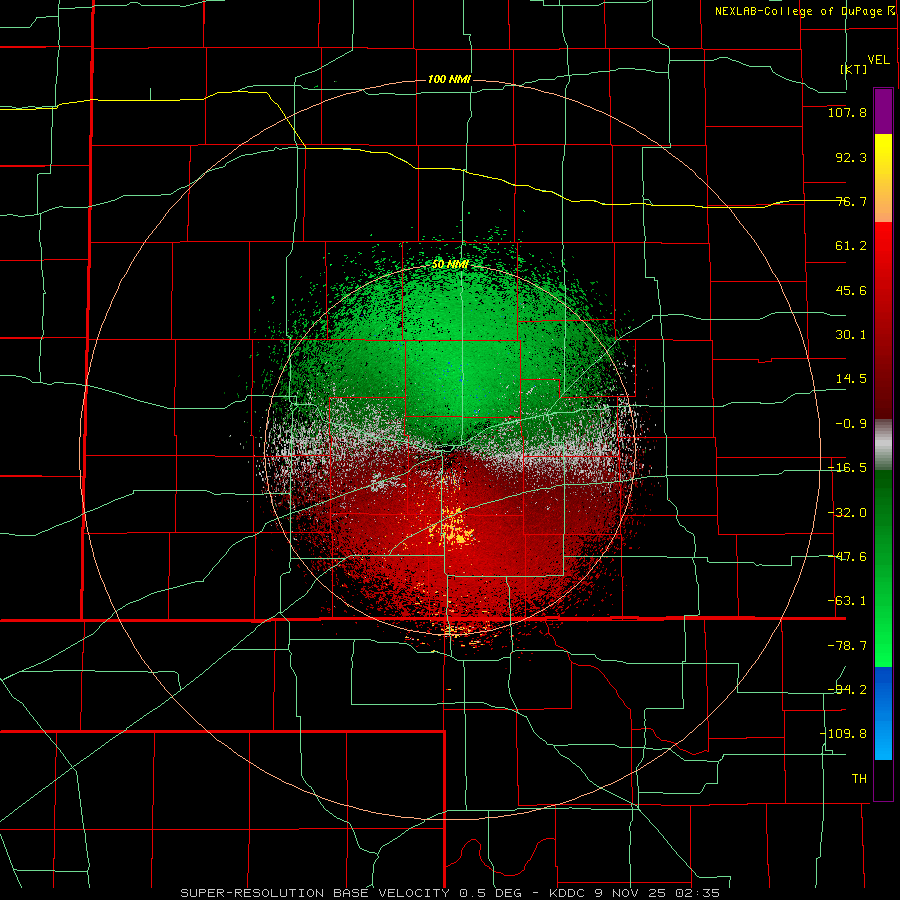Click the -109.8 scale value
The width and height of the screenshot is (900, 900).
click(x=843, y=734)
